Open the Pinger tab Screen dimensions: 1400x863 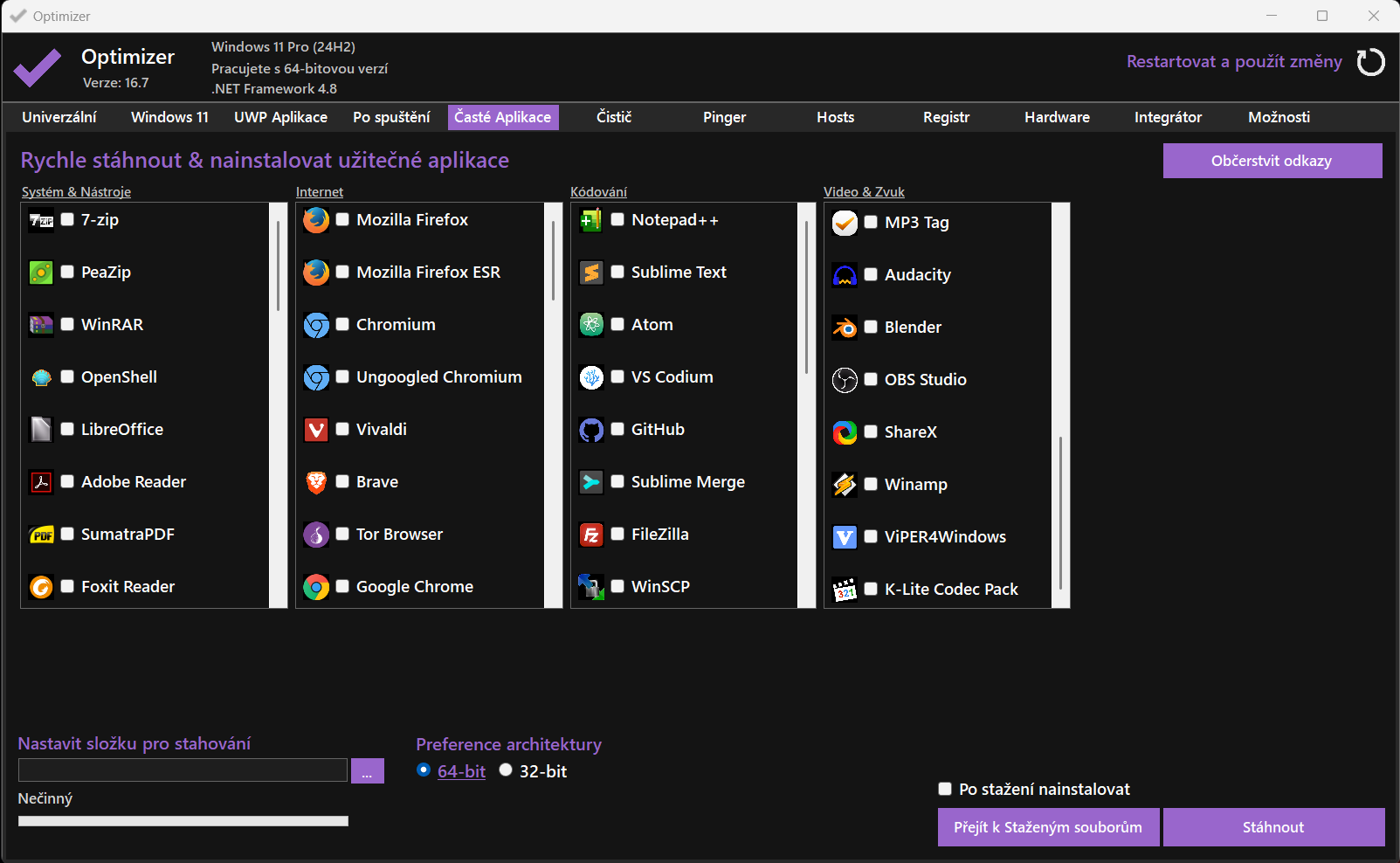725,117
